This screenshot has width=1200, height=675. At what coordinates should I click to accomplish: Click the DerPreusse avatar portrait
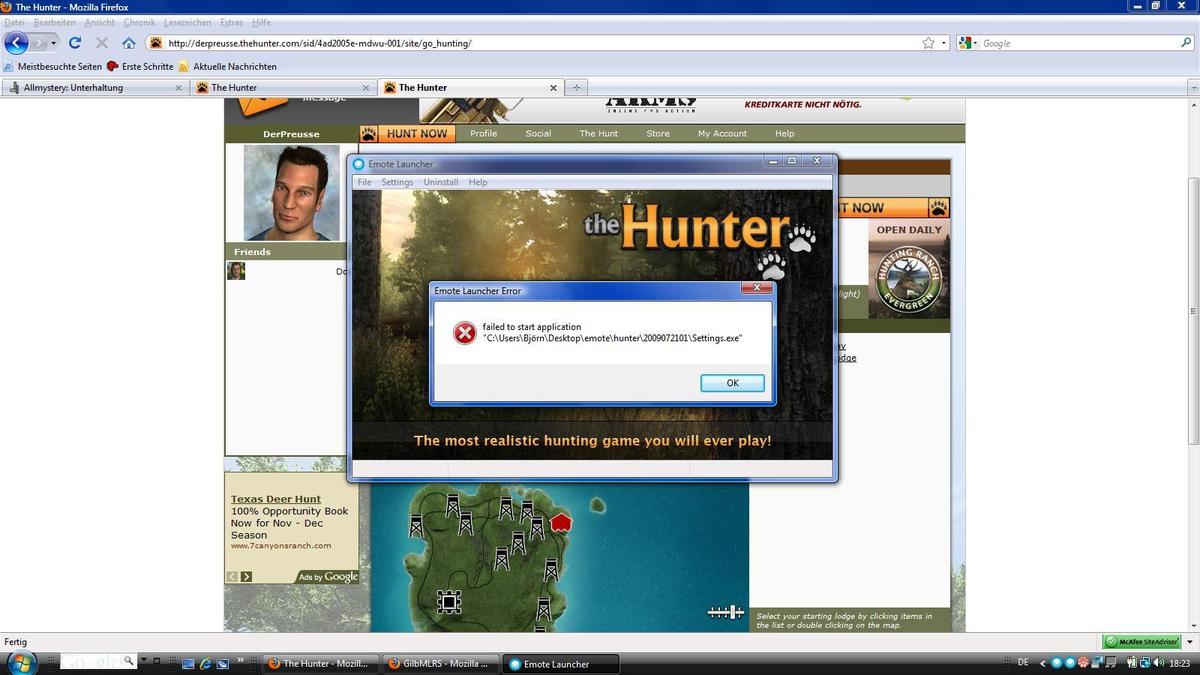[291, 193]
